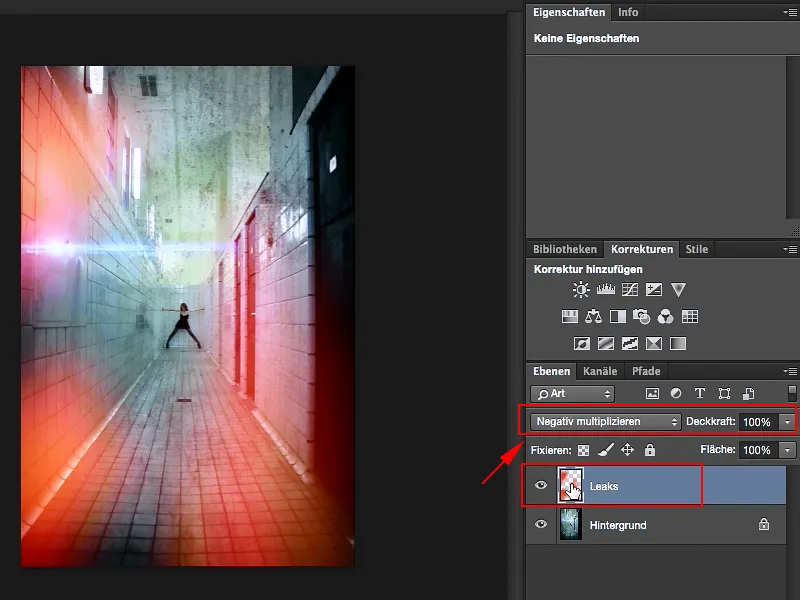Click the Eigenschaften panel scrollbar

tap(793, 138)
